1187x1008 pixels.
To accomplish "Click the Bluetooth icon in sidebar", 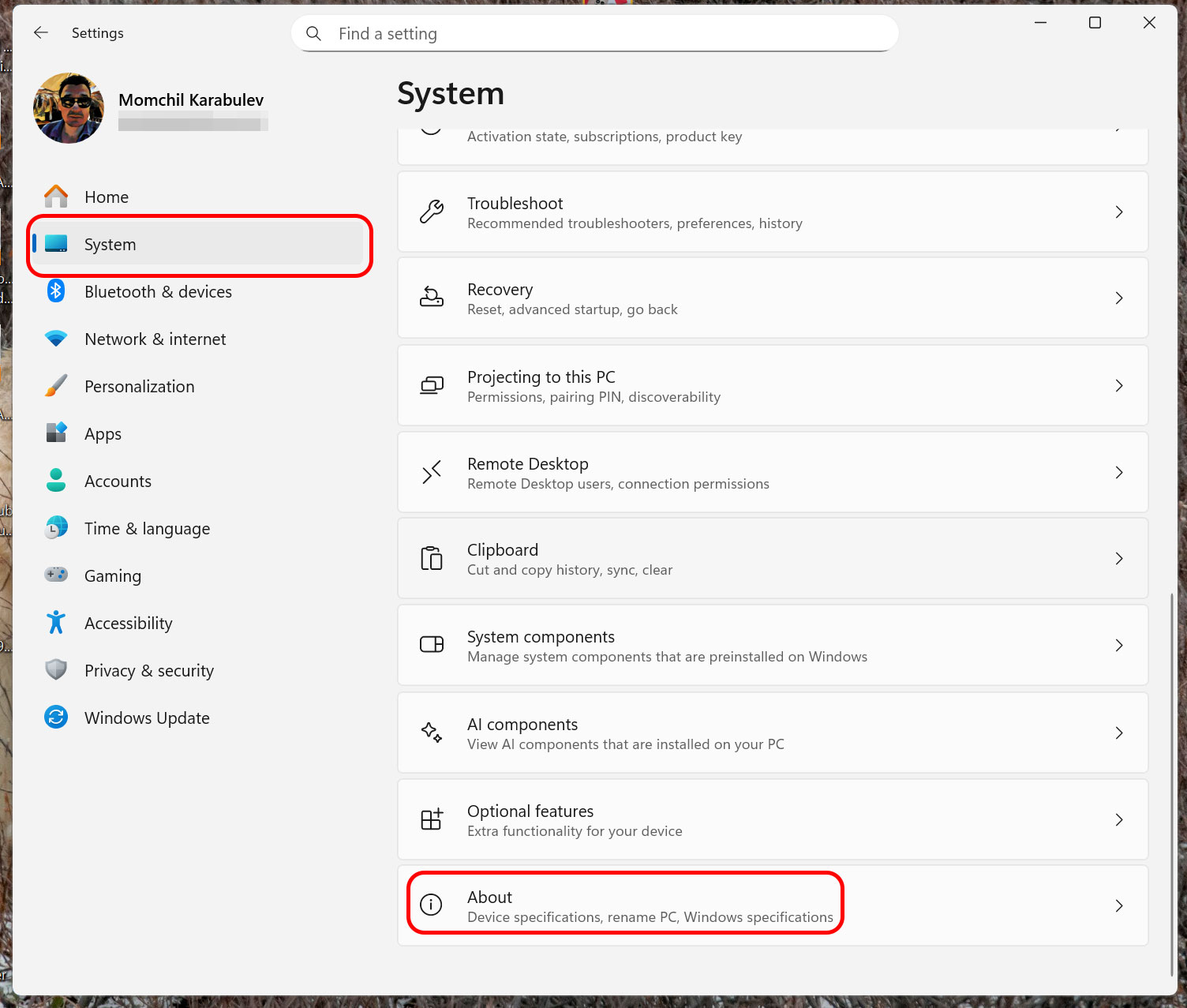I will (x=56, y=291).
